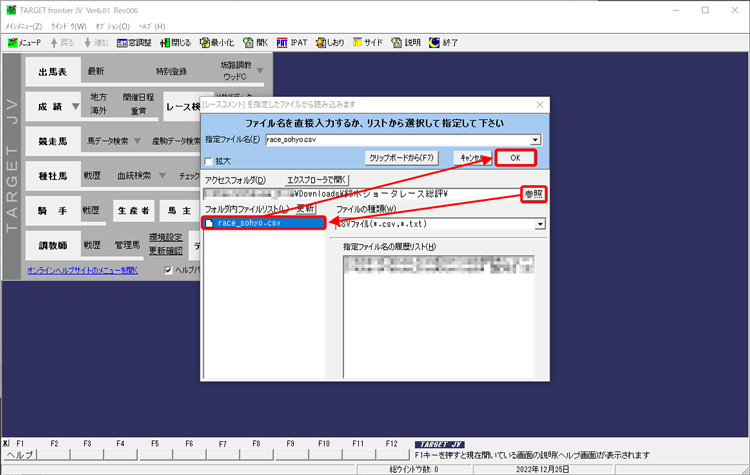750x475 pixels.
Task: Open the ファイルの種類 file type dropdown
Action: (540, 224)
